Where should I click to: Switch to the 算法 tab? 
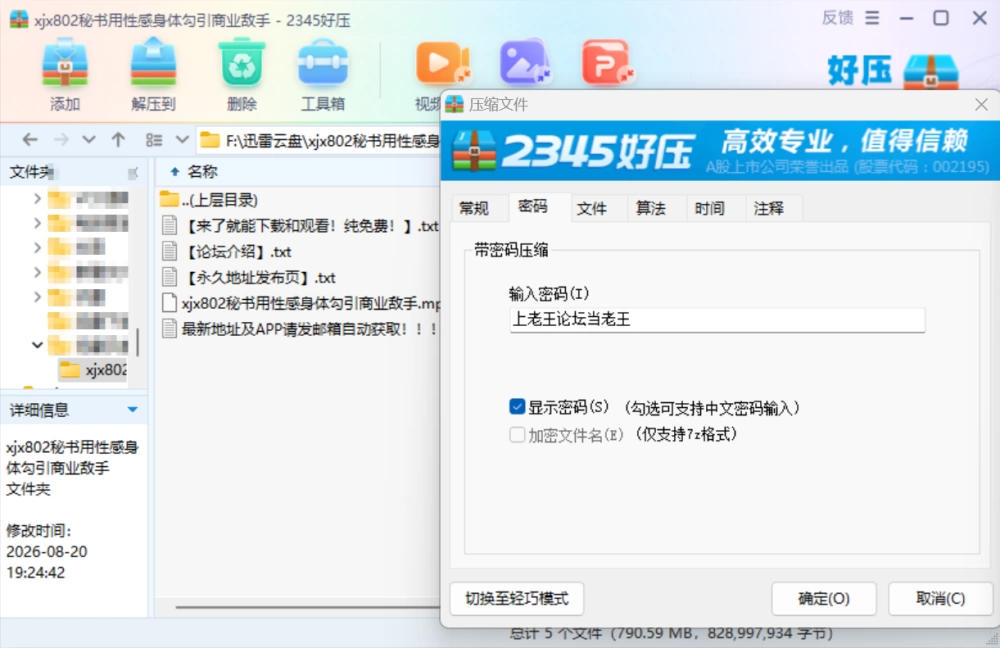651,208
